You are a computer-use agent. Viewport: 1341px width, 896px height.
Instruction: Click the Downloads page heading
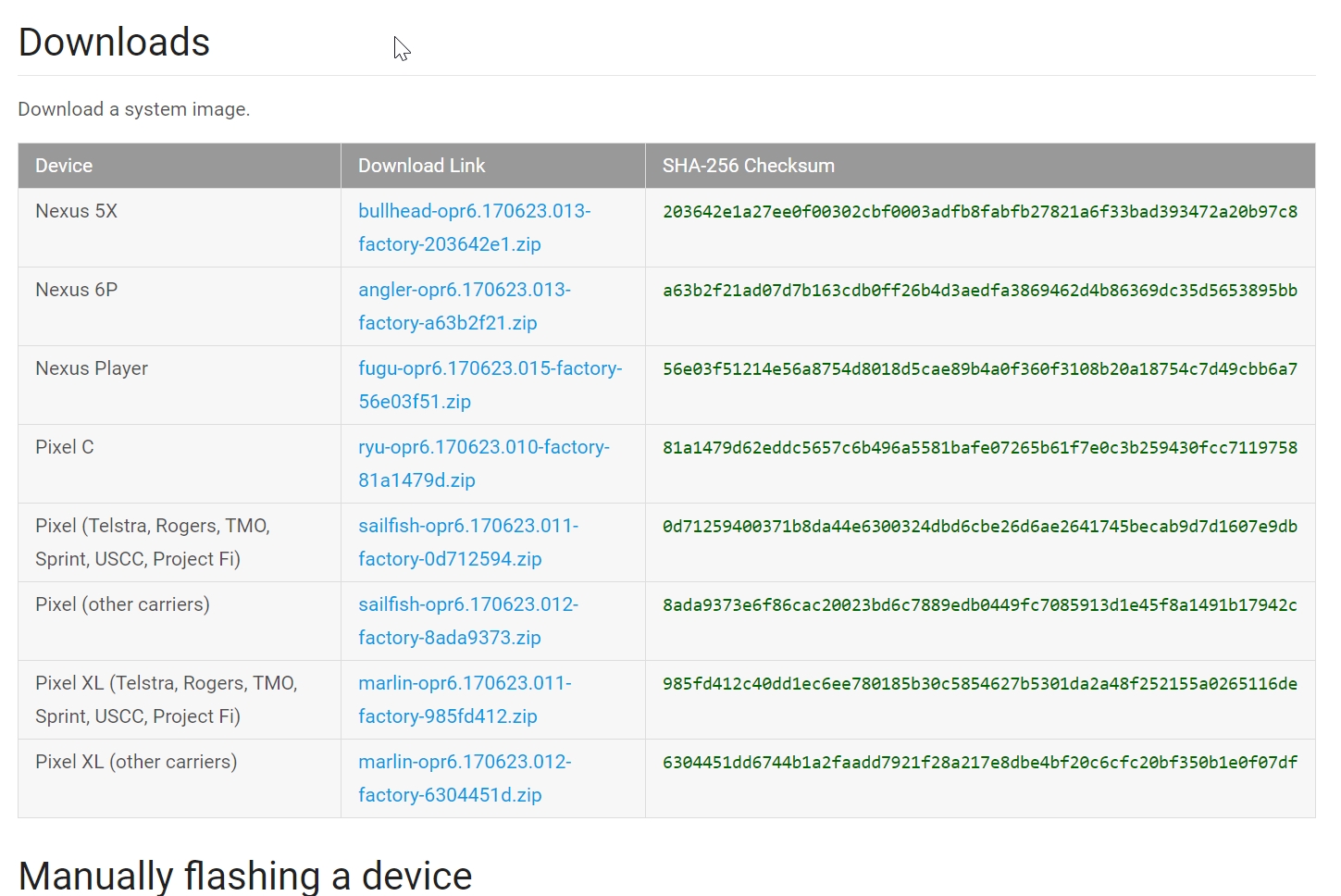(114, 43)
